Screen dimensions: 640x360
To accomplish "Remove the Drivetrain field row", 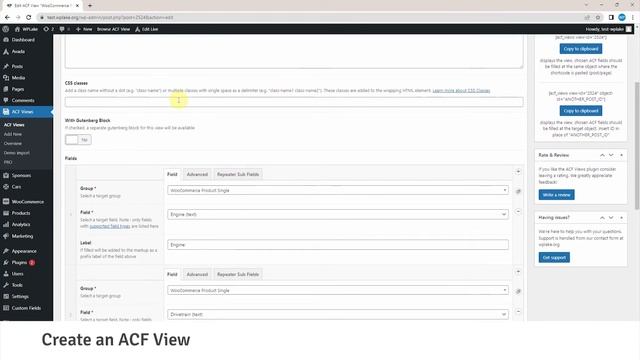I will (x=518, y=311).
